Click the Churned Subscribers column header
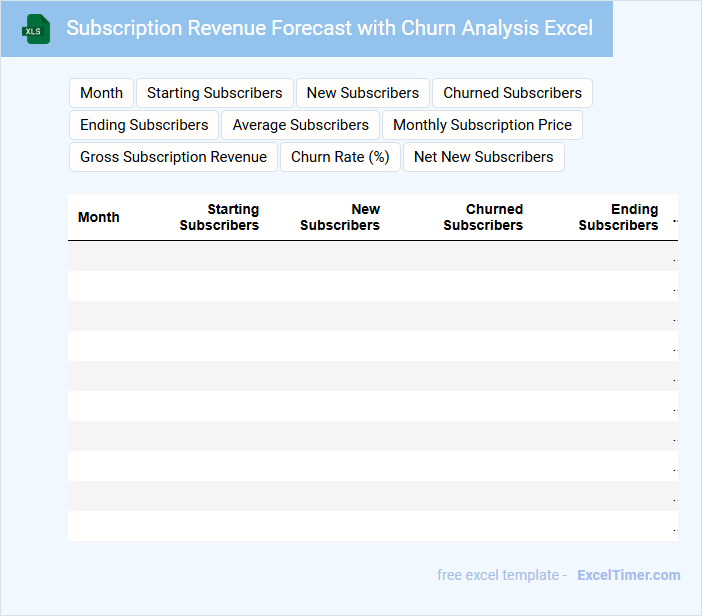 pyautogui.click(x=483, y=217)
